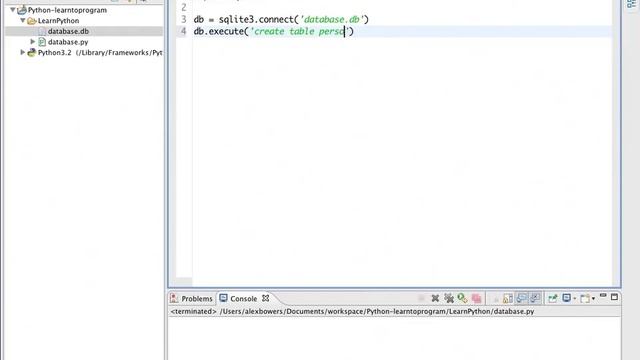Open database.py in the project tree
This screenshot has height=360, width=640.
click(x=68, y=42)
